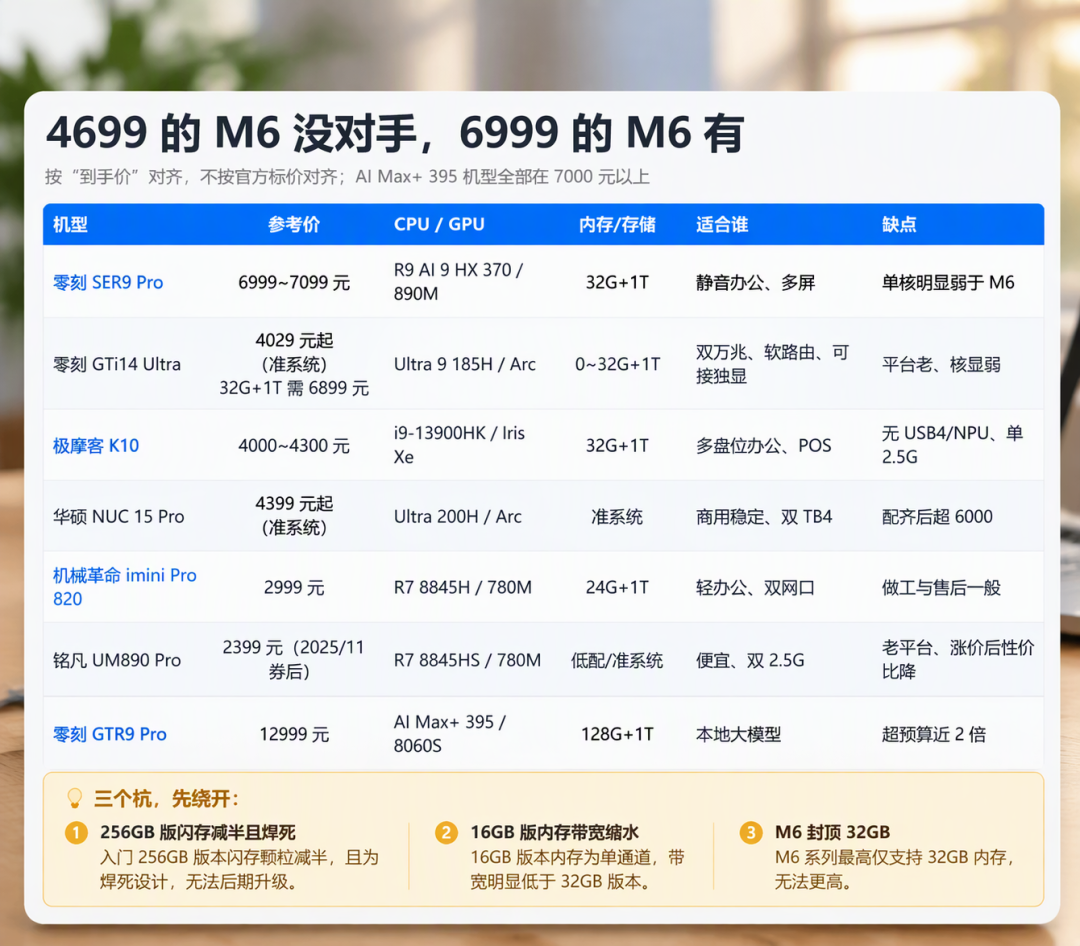Screen dimensions: 1080x946
Task: Select the 24G+1T memory cell
Action: (x=617, y=588)
